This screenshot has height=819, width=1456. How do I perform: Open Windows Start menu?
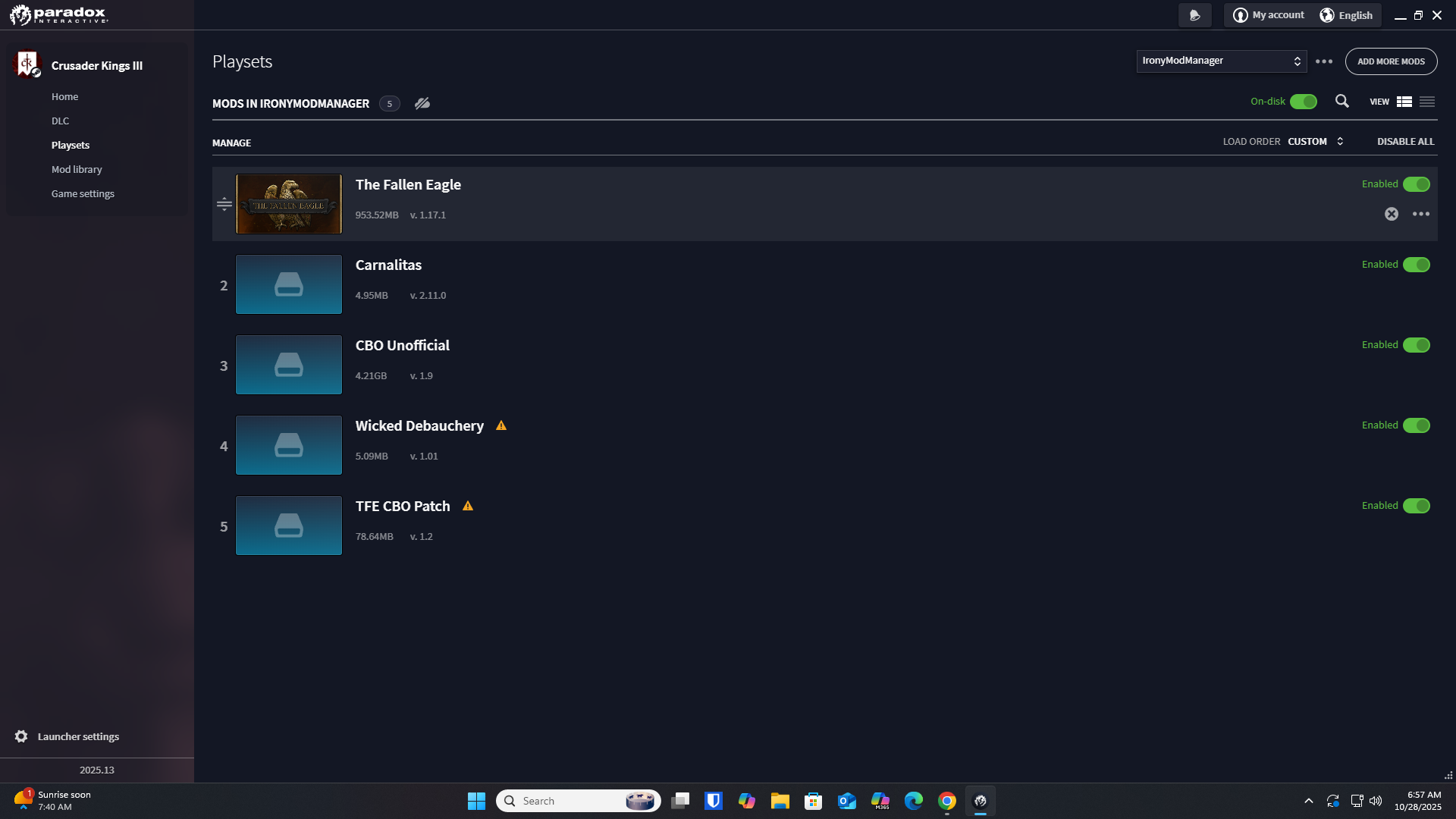(x=476, y=801)
